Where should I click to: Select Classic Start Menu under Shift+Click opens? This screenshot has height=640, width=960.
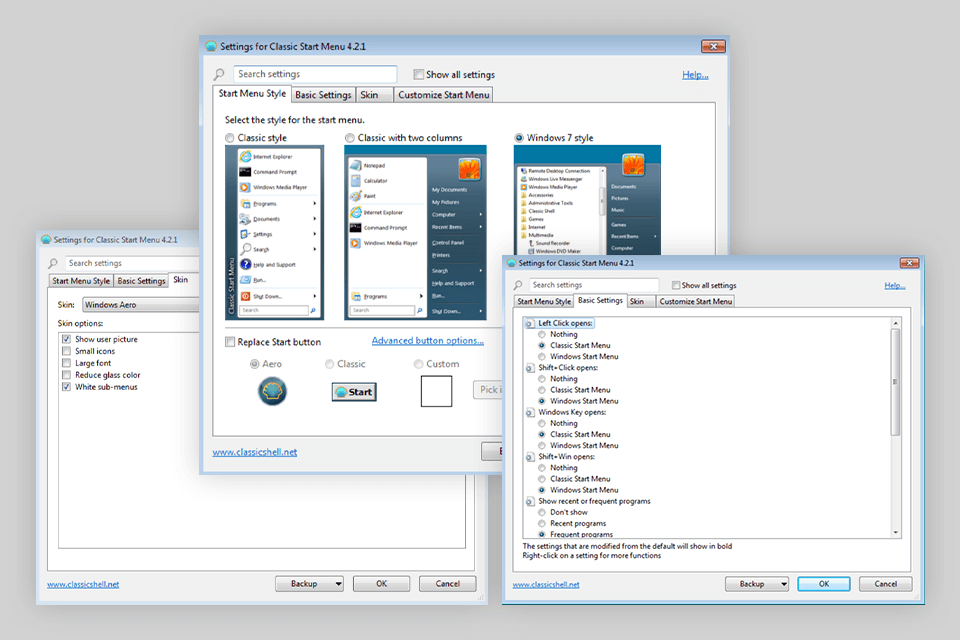542,390
